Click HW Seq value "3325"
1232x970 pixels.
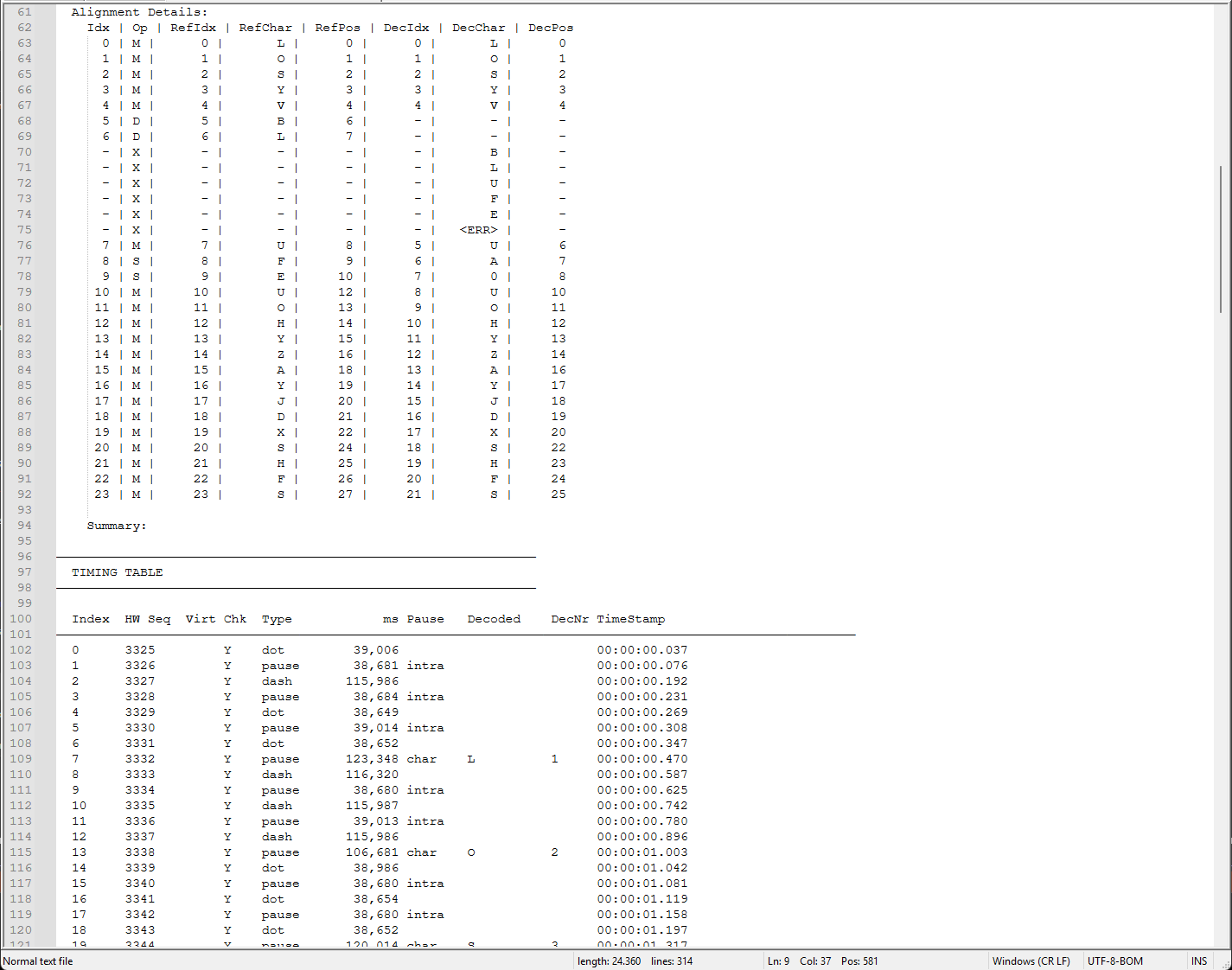(140, 650)
